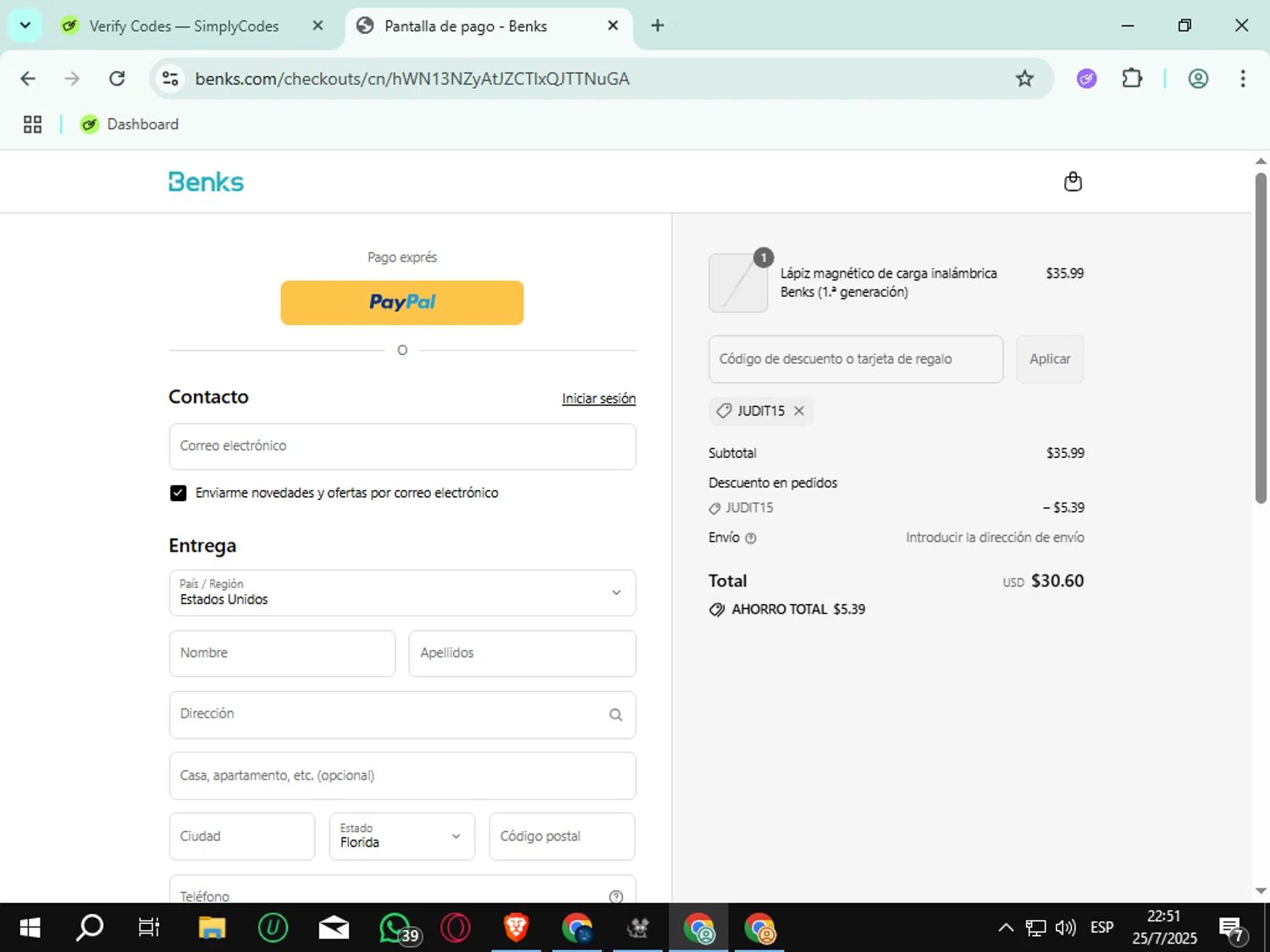
Task: Switch to the Verify Codes — SimplyCodes tab
Action: [184, 26]
